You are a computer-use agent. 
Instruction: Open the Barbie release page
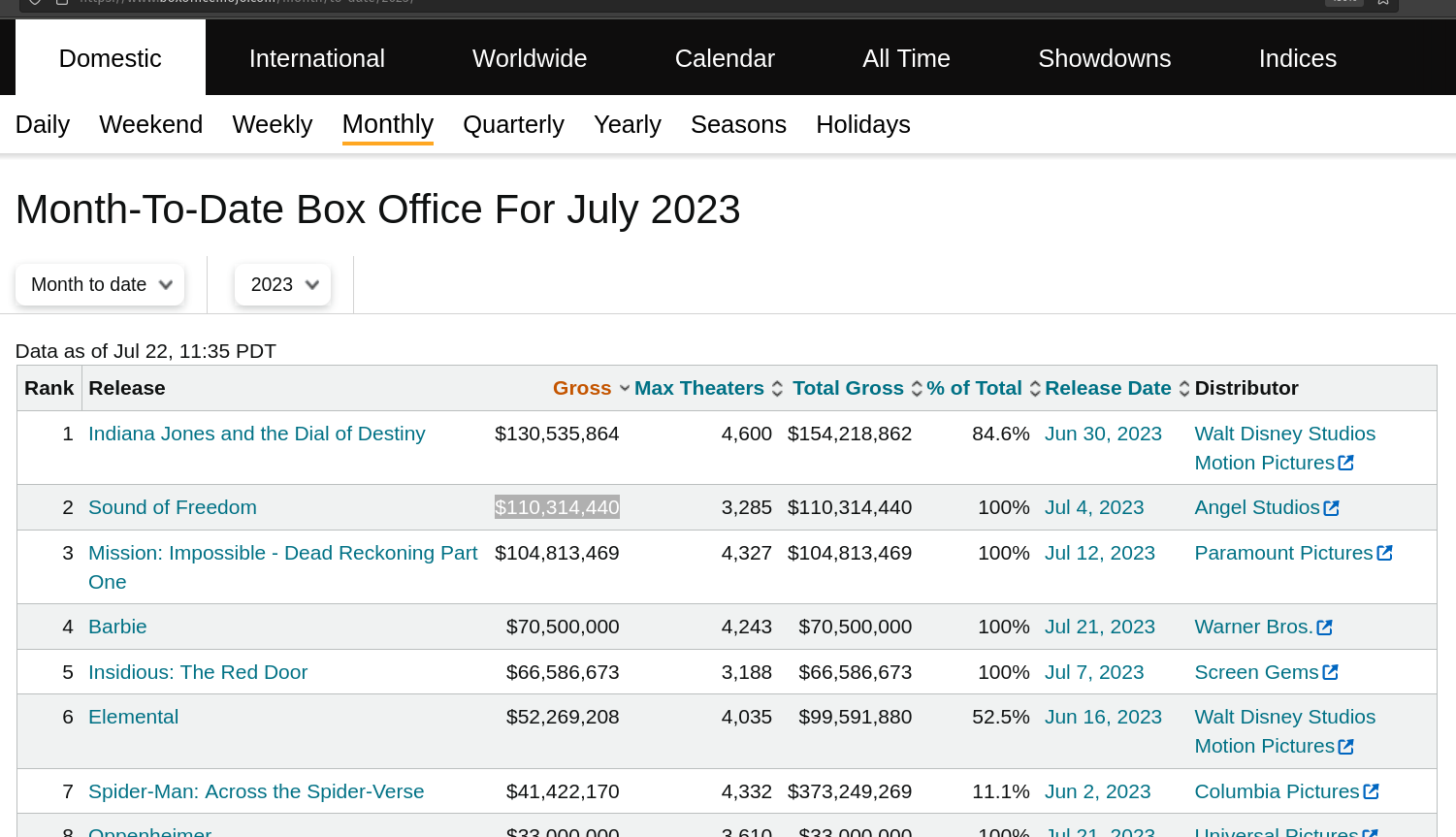click(x=117, y=627)
